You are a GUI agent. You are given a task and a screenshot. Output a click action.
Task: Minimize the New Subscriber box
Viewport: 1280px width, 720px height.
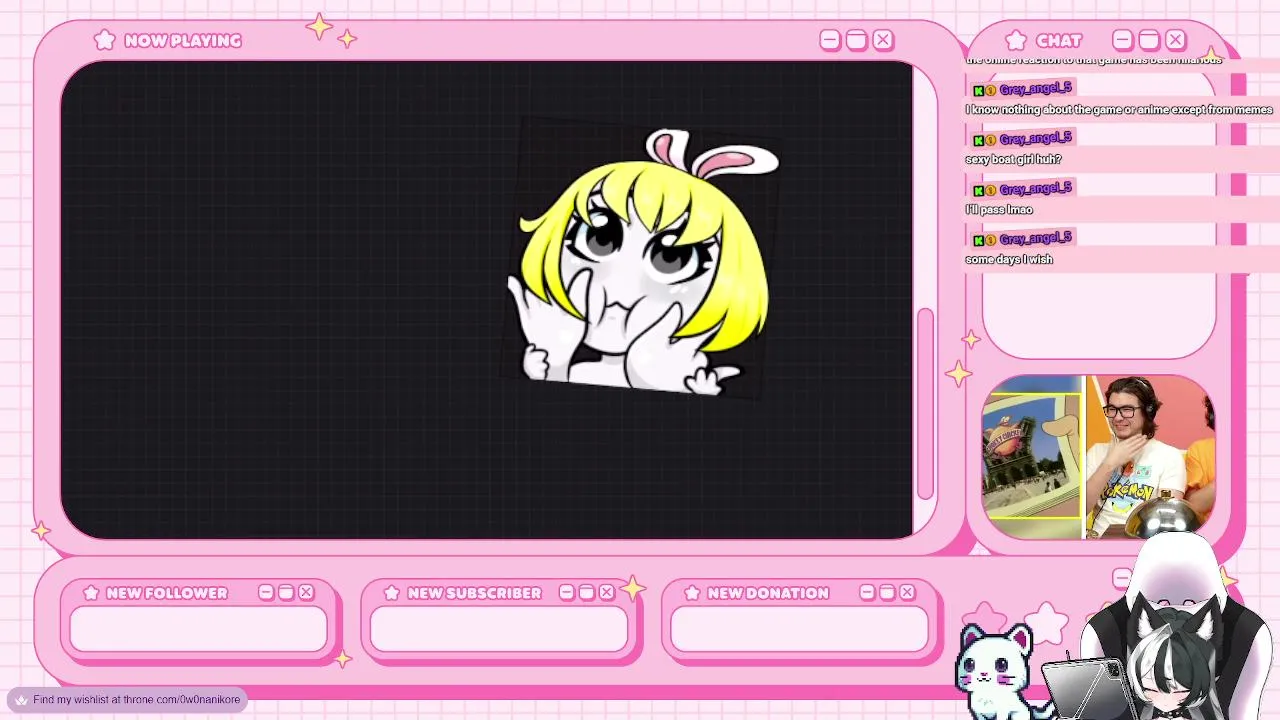click(x=567, y=593)
